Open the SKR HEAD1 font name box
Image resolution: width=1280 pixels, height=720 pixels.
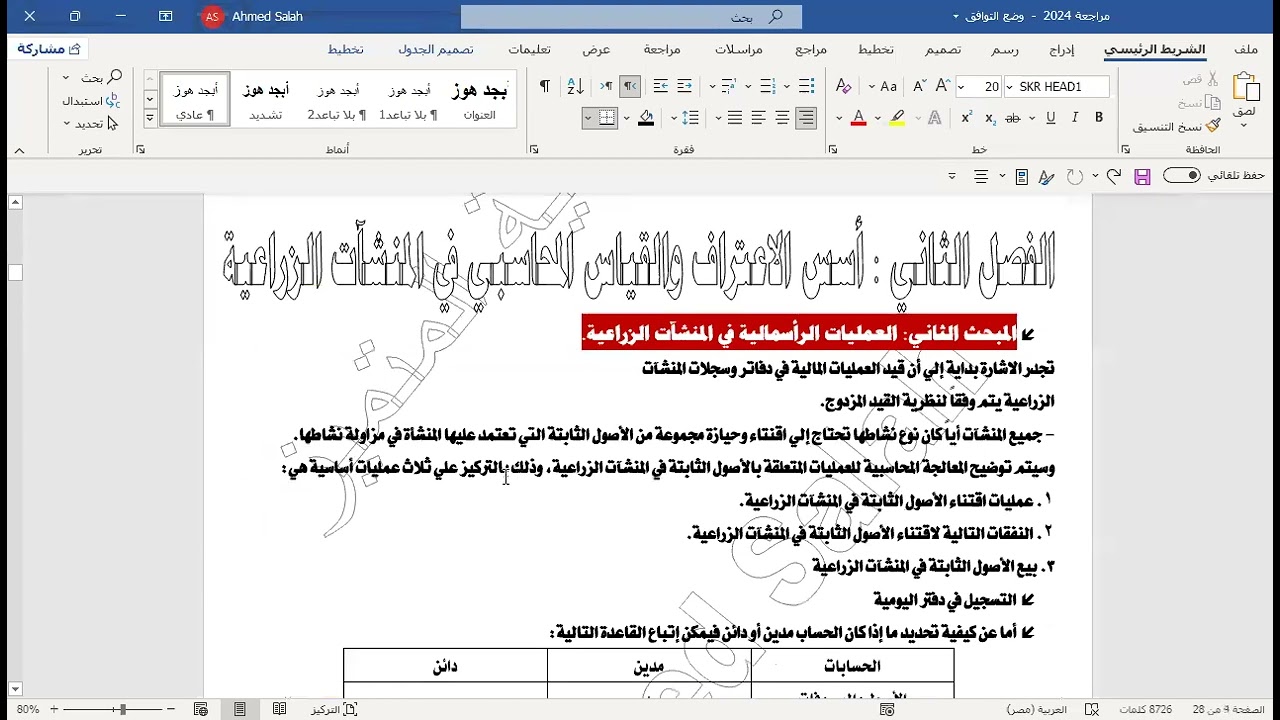[1056, 87]
